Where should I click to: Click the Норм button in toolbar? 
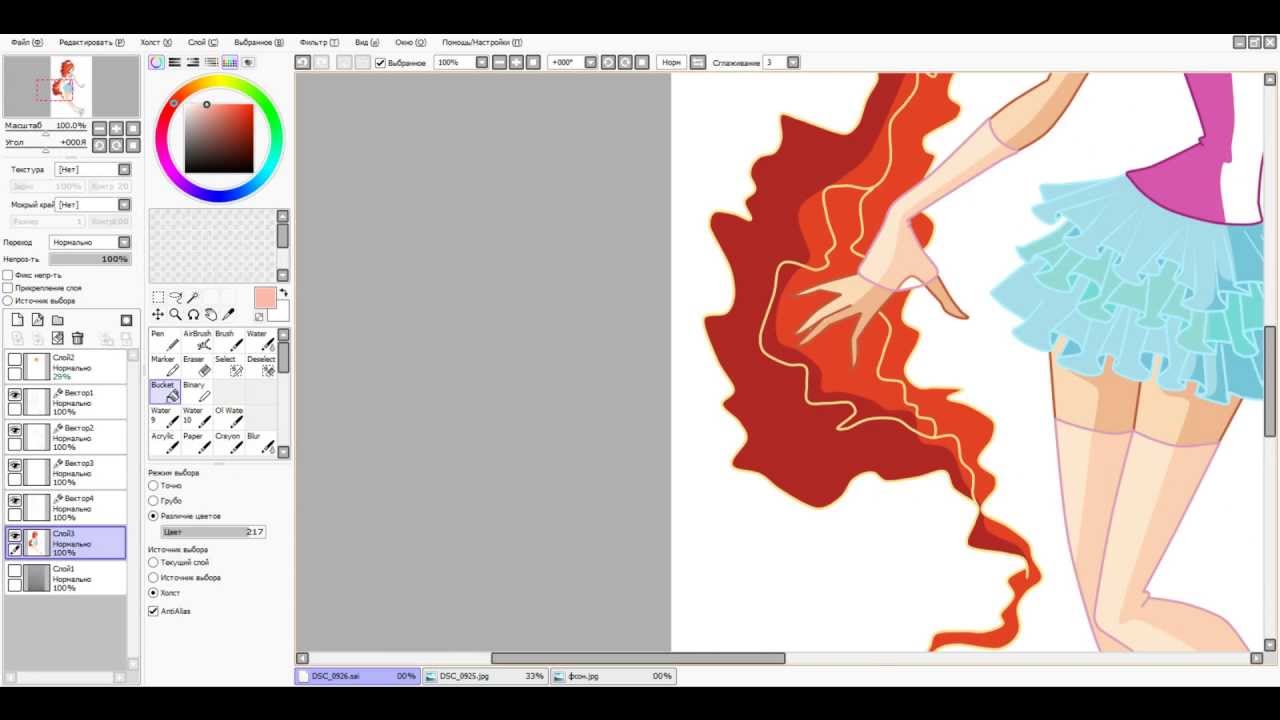[x=671, y=62]
